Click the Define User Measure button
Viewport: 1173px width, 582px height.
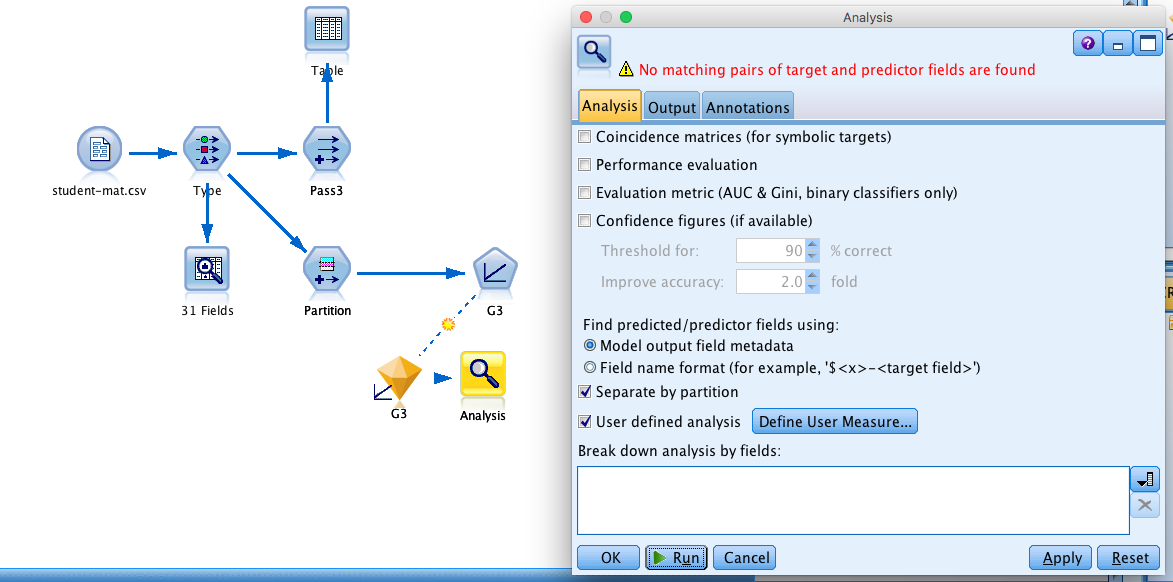(x=835, y=422)
